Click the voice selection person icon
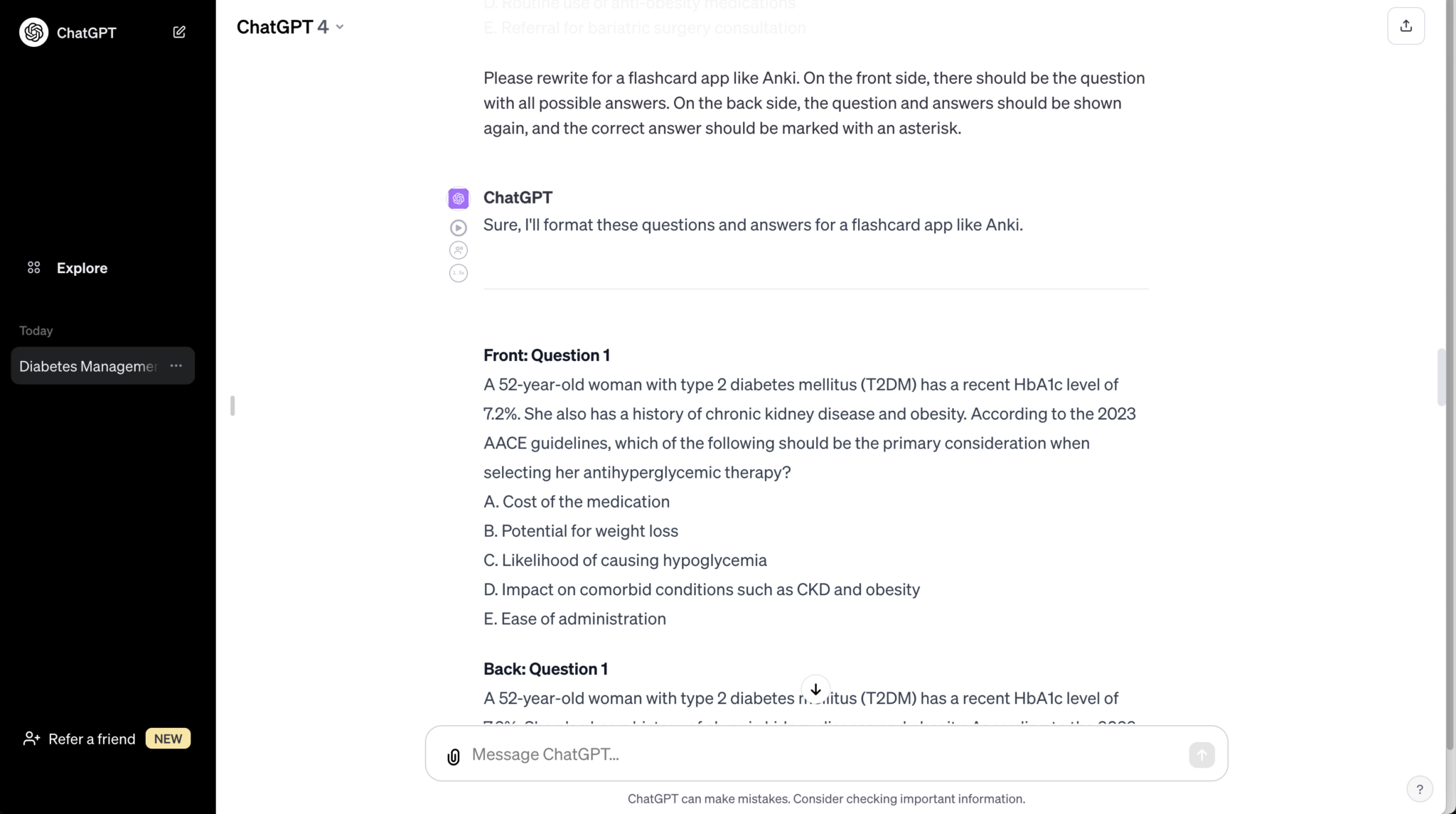1456x814 pixels. point(459,250)
